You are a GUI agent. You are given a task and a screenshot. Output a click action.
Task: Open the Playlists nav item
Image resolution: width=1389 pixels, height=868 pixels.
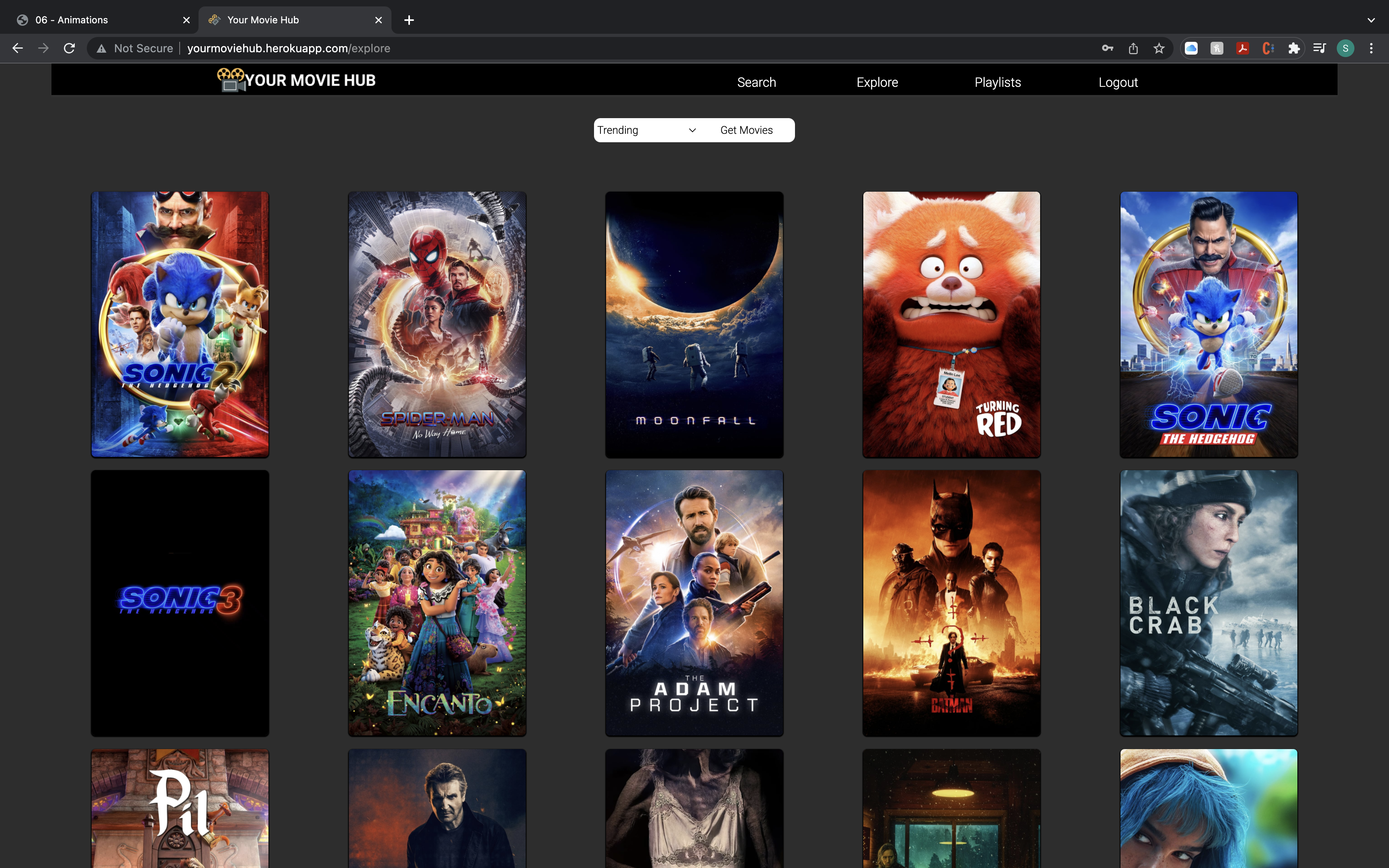click(x=998, y=82)
